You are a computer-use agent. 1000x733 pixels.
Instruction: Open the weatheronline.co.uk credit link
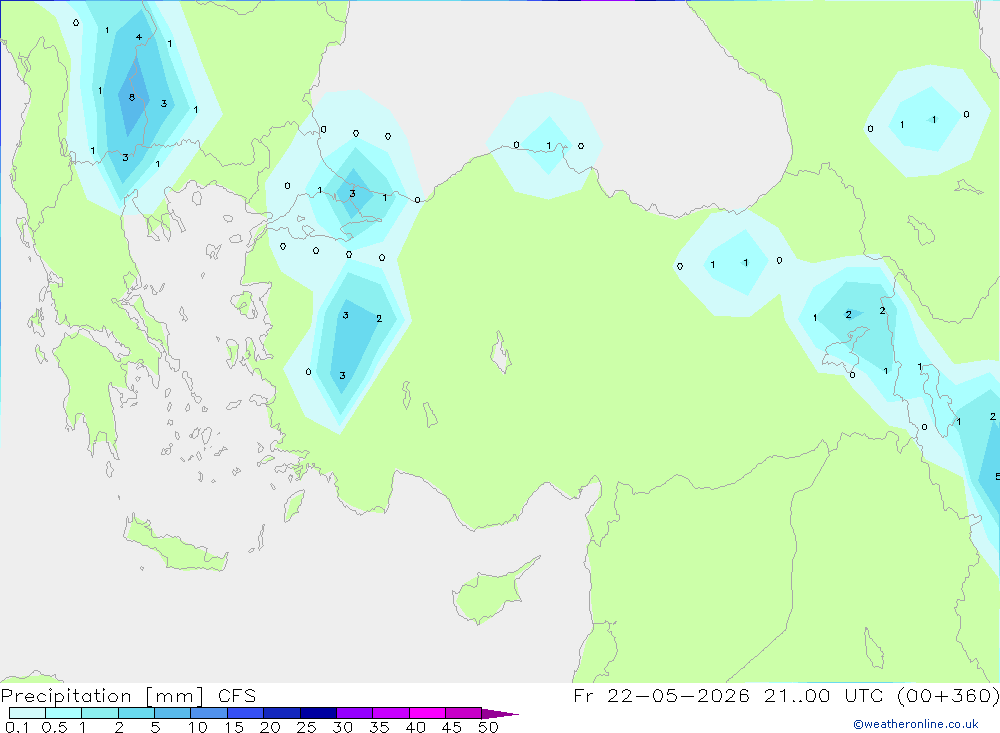coord(916,724)
